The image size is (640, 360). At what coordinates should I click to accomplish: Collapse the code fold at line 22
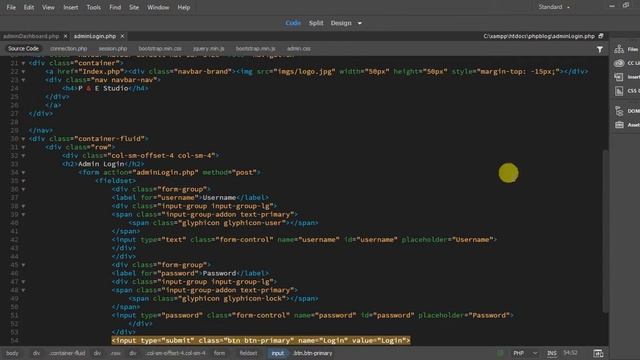tap(23, 71)
